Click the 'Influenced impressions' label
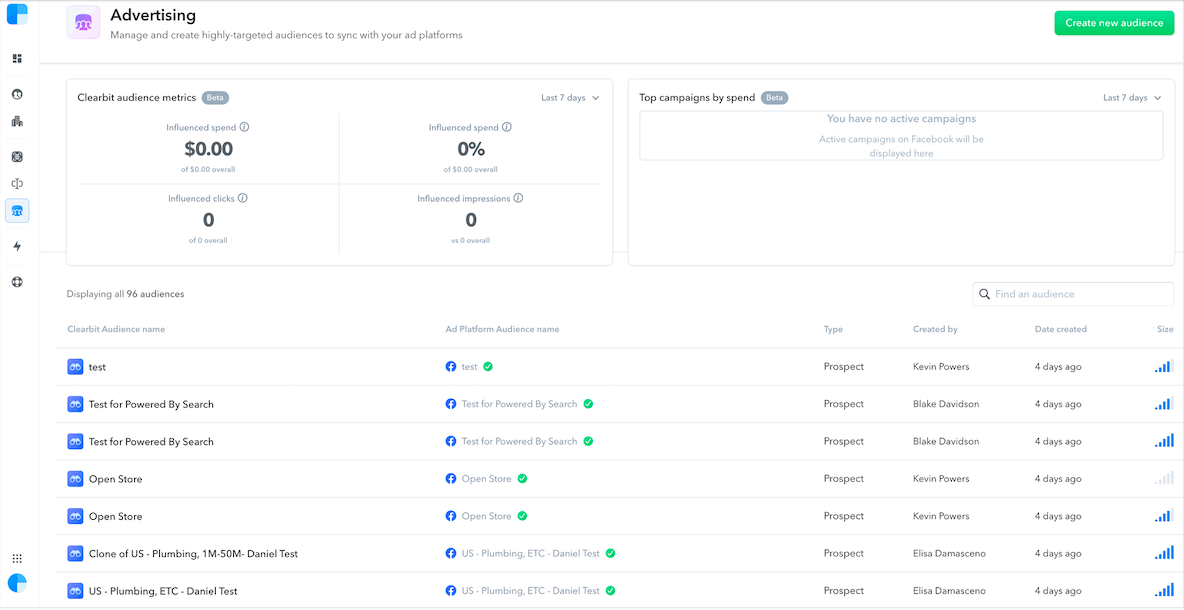1184x610 pixels. [x=463, y=199]
